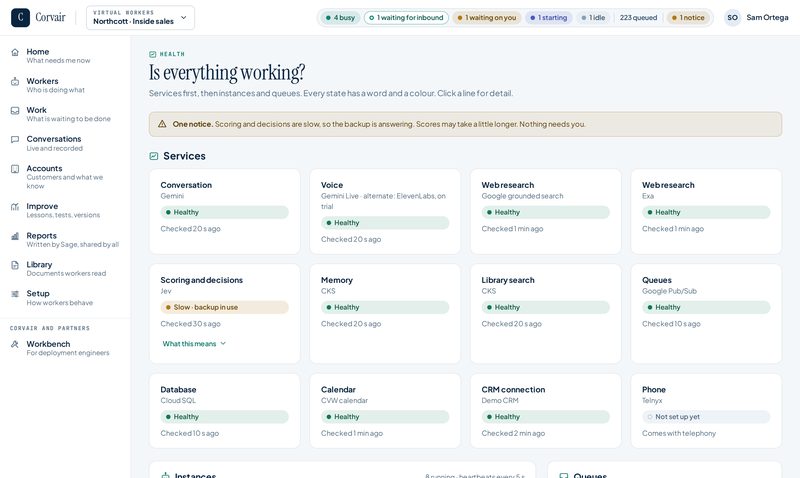Click the chevron next to What this means
The height and width of the screenshot is (478, 800).
(x=223, y=344)
